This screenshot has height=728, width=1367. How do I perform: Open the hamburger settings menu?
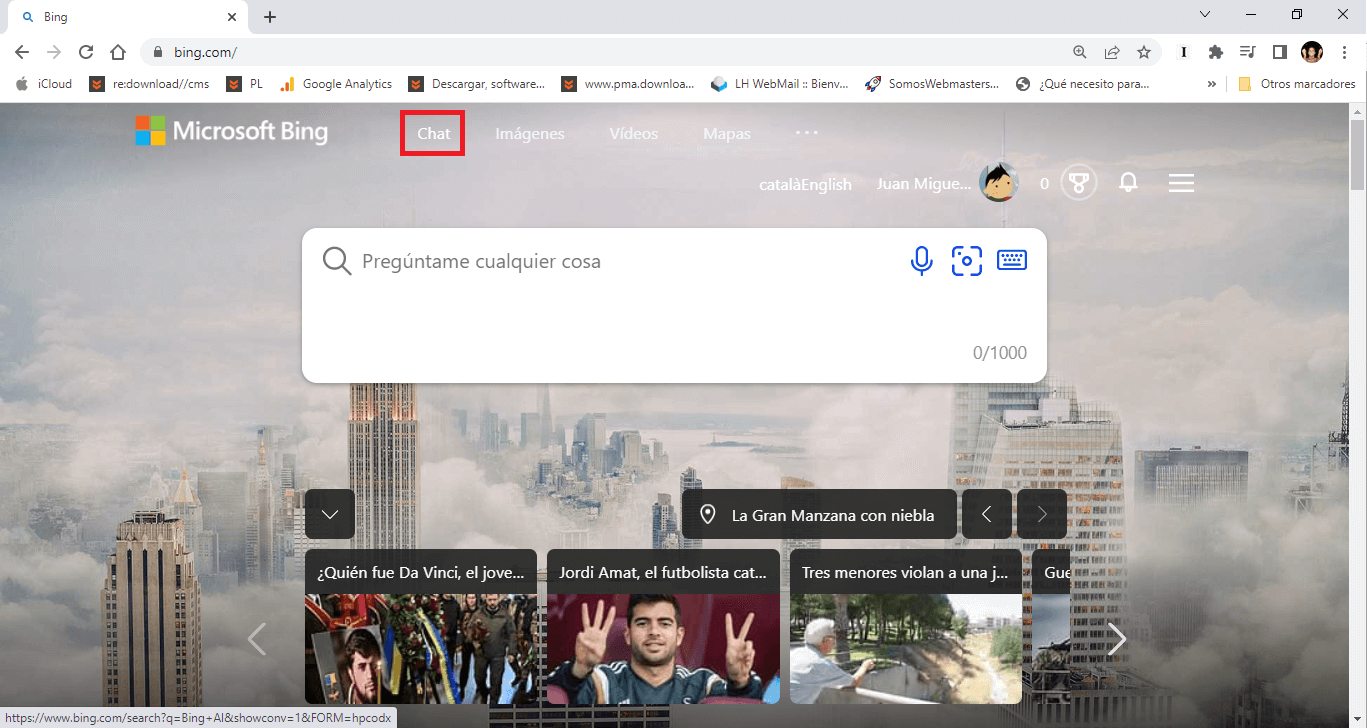pyautogui.click(x=1181, y=183)
